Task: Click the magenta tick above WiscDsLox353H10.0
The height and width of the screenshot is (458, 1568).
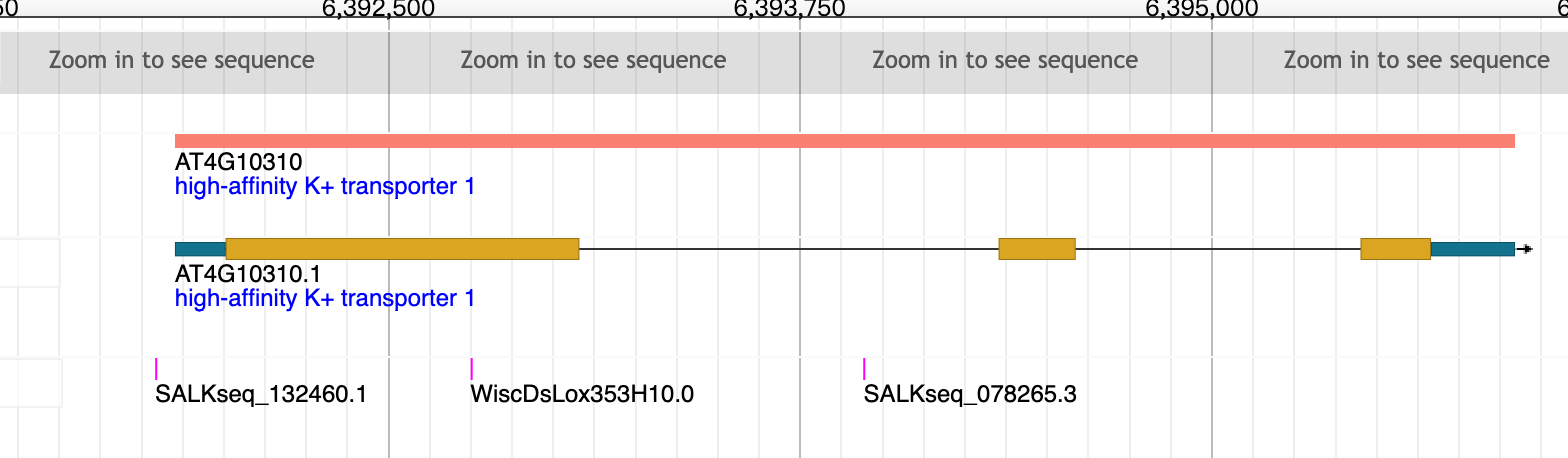Action: tap(472, 368)
